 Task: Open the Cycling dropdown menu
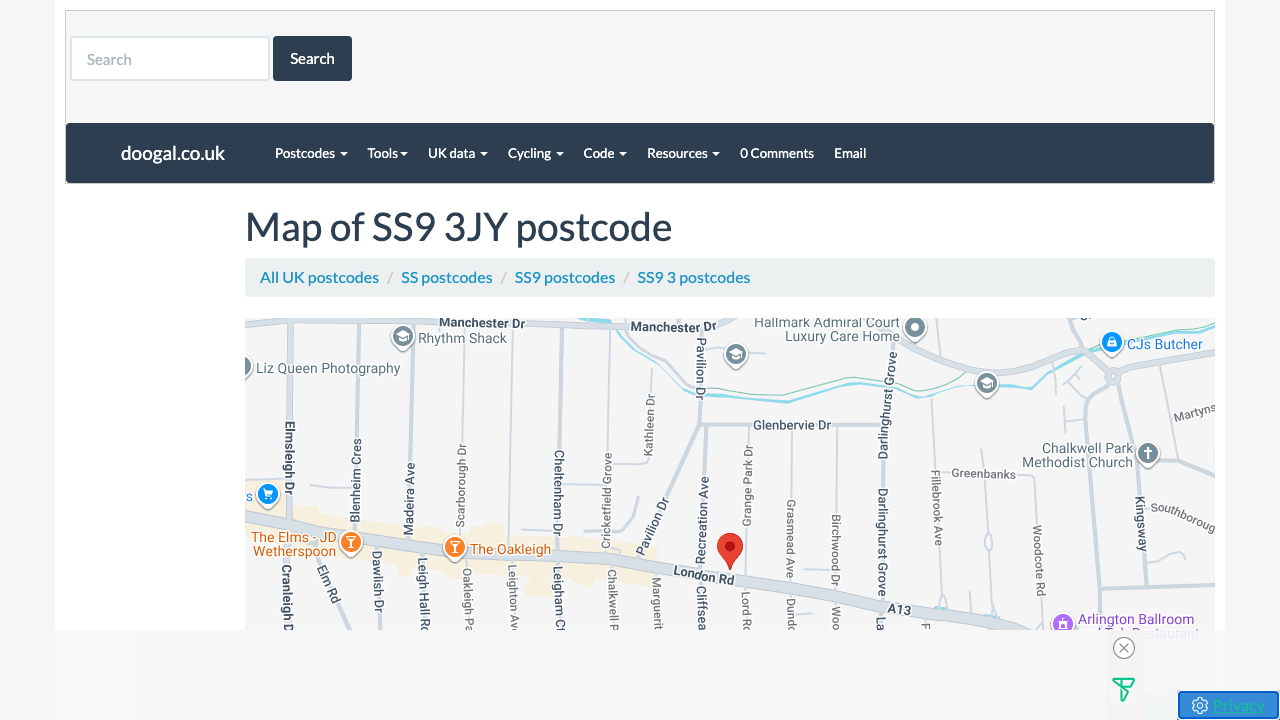[x=535, y=153]
